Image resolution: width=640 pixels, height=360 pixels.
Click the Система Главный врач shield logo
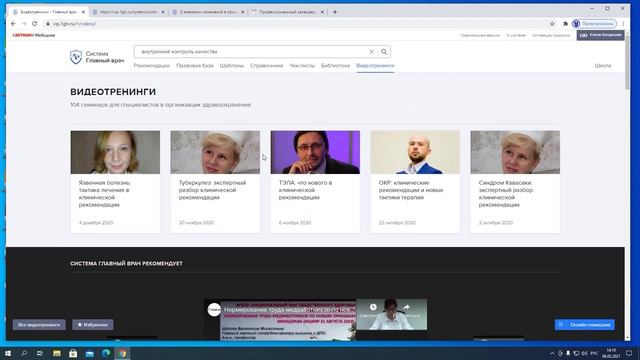pos(76,57)
